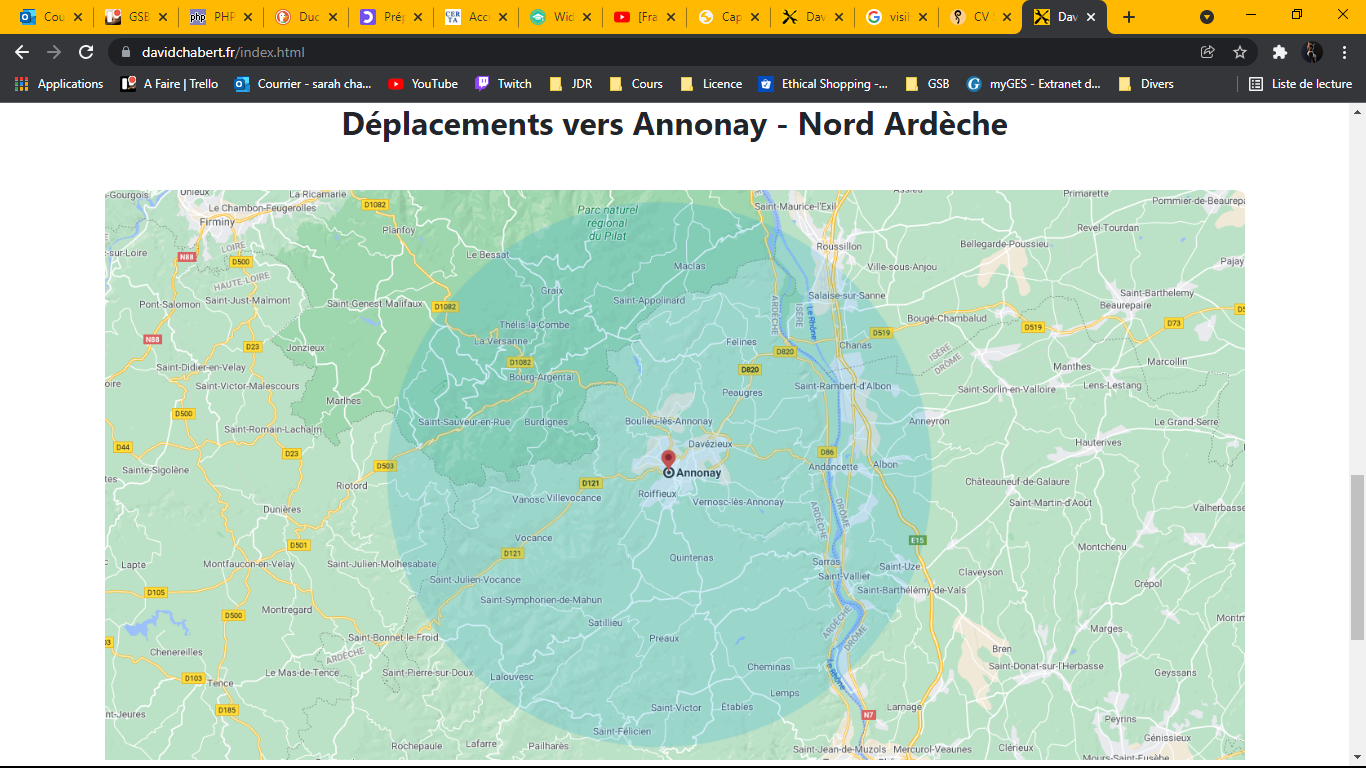This screenshot has width=1366, height=768.
Task: Close the Outlook 'Cou' tab
Action: point(78,17)
